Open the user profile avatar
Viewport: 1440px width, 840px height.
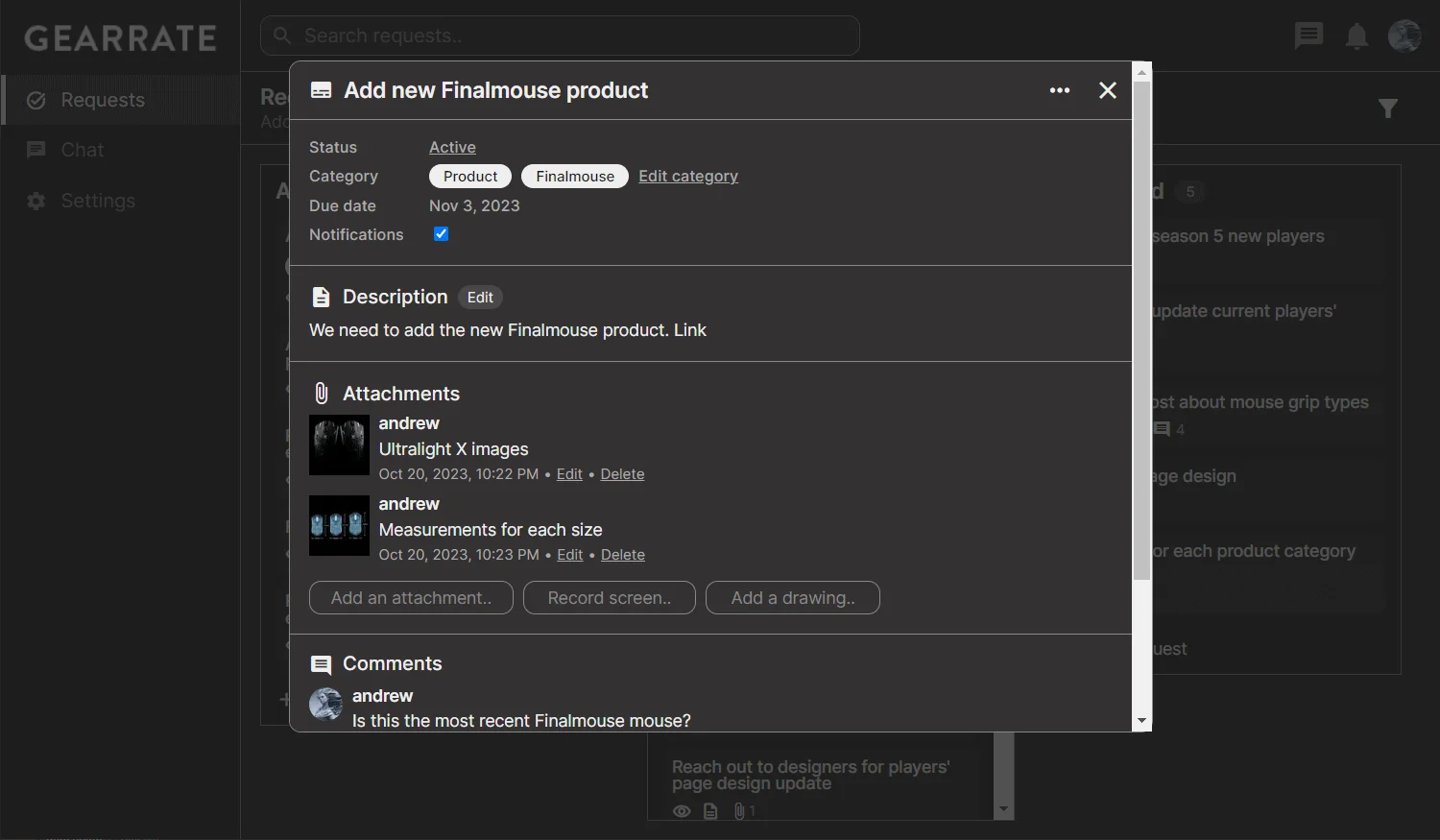[x=1404, y=36]
